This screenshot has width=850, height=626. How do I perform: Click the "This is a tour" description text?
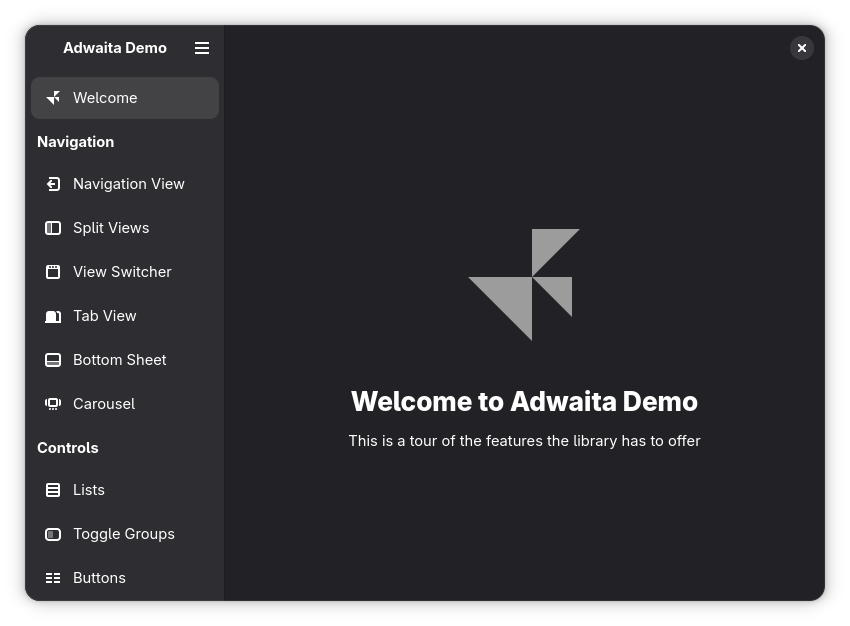click(524, 441)
